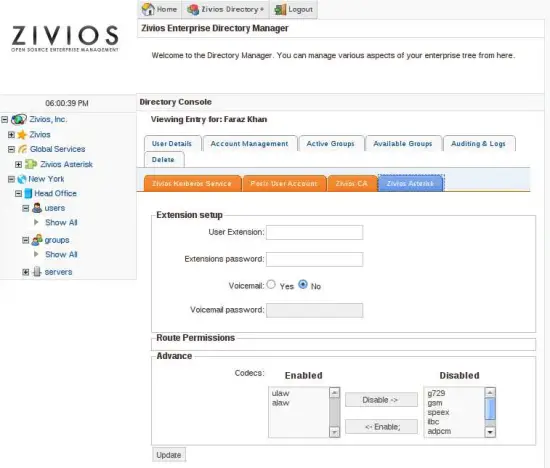The height and width of the screenshot is (468, 550).
Task: Select speex in Disabled codecs
Action: pyautogui.click(x=438, y=412)
